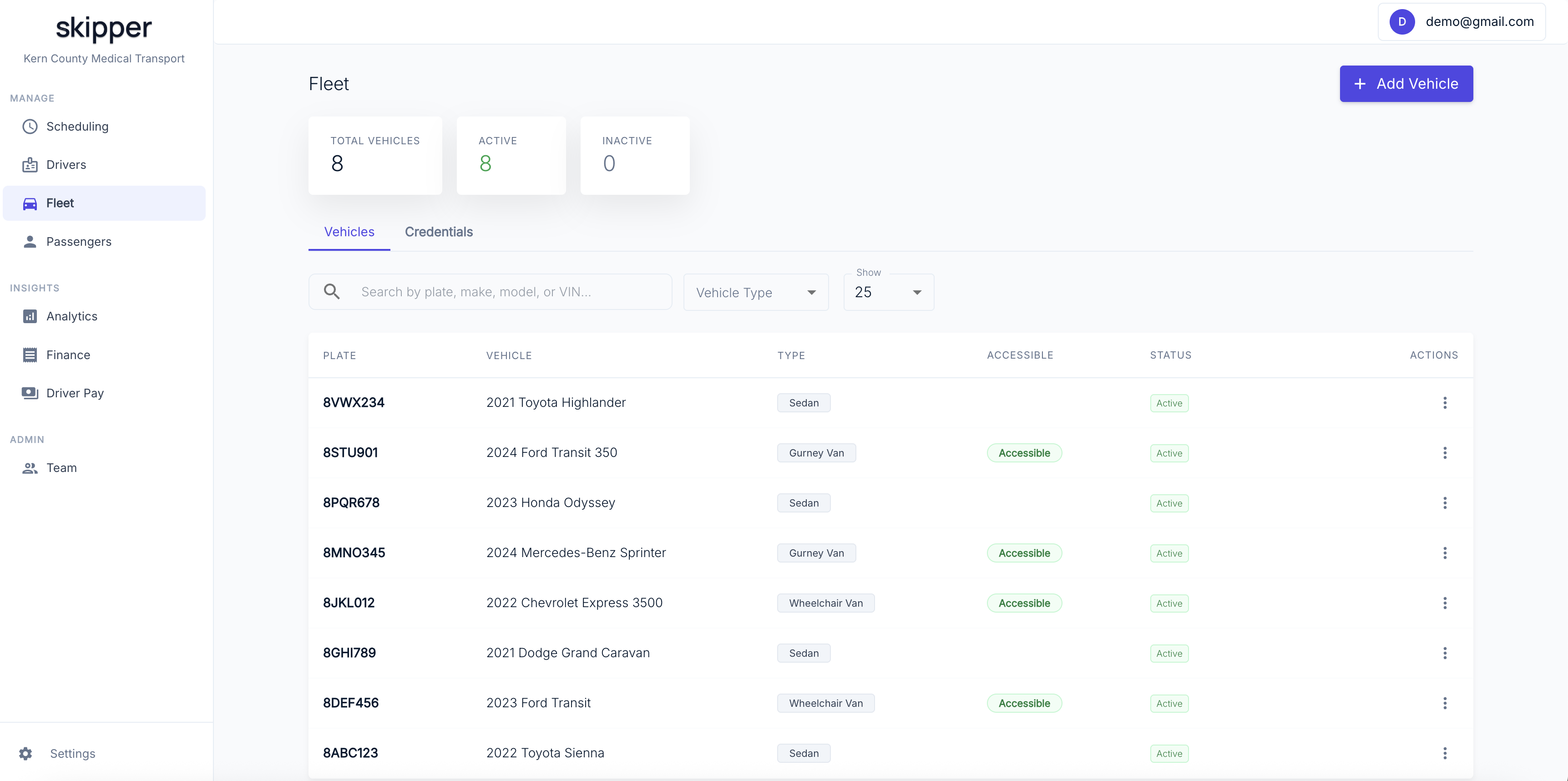The image size is (1568, 781).
Task: Click the Drivers badge icon
Action: 30,165
